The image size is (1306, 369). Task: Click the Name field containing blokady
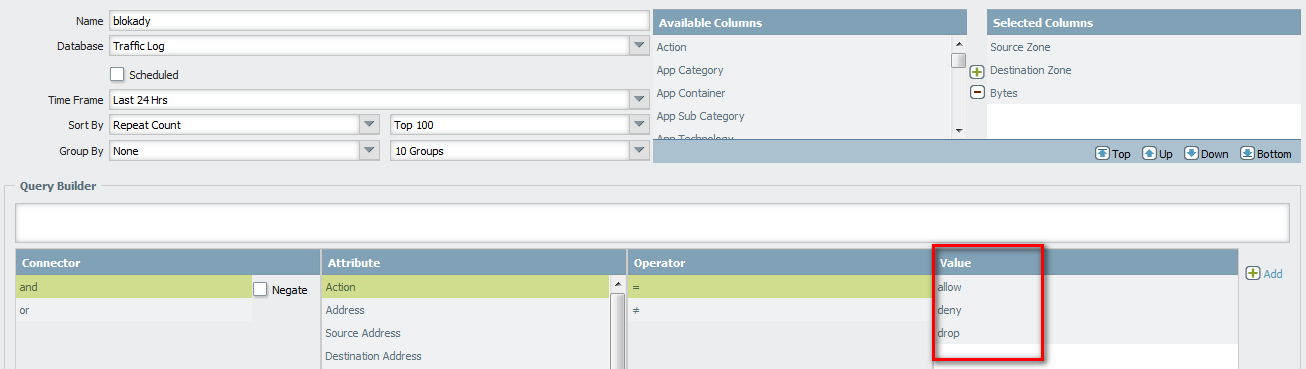379,21
